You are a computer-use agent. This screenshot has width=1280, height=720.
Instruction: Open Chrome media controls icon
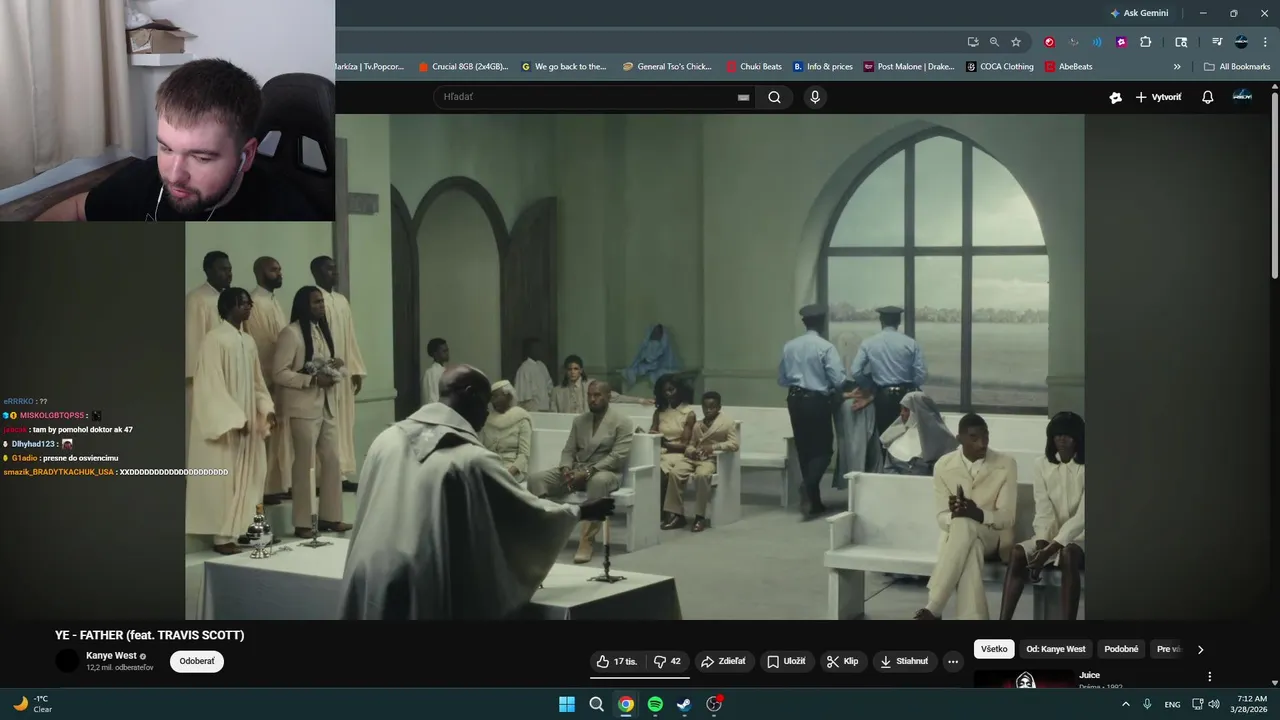(1217, 42)
